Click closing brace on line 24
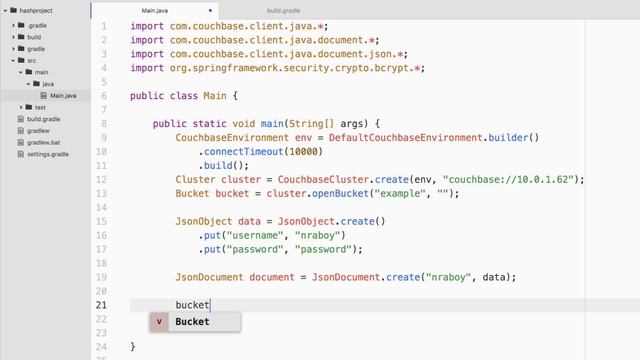This screenshot has width=640, height=360. coord(133,347)
